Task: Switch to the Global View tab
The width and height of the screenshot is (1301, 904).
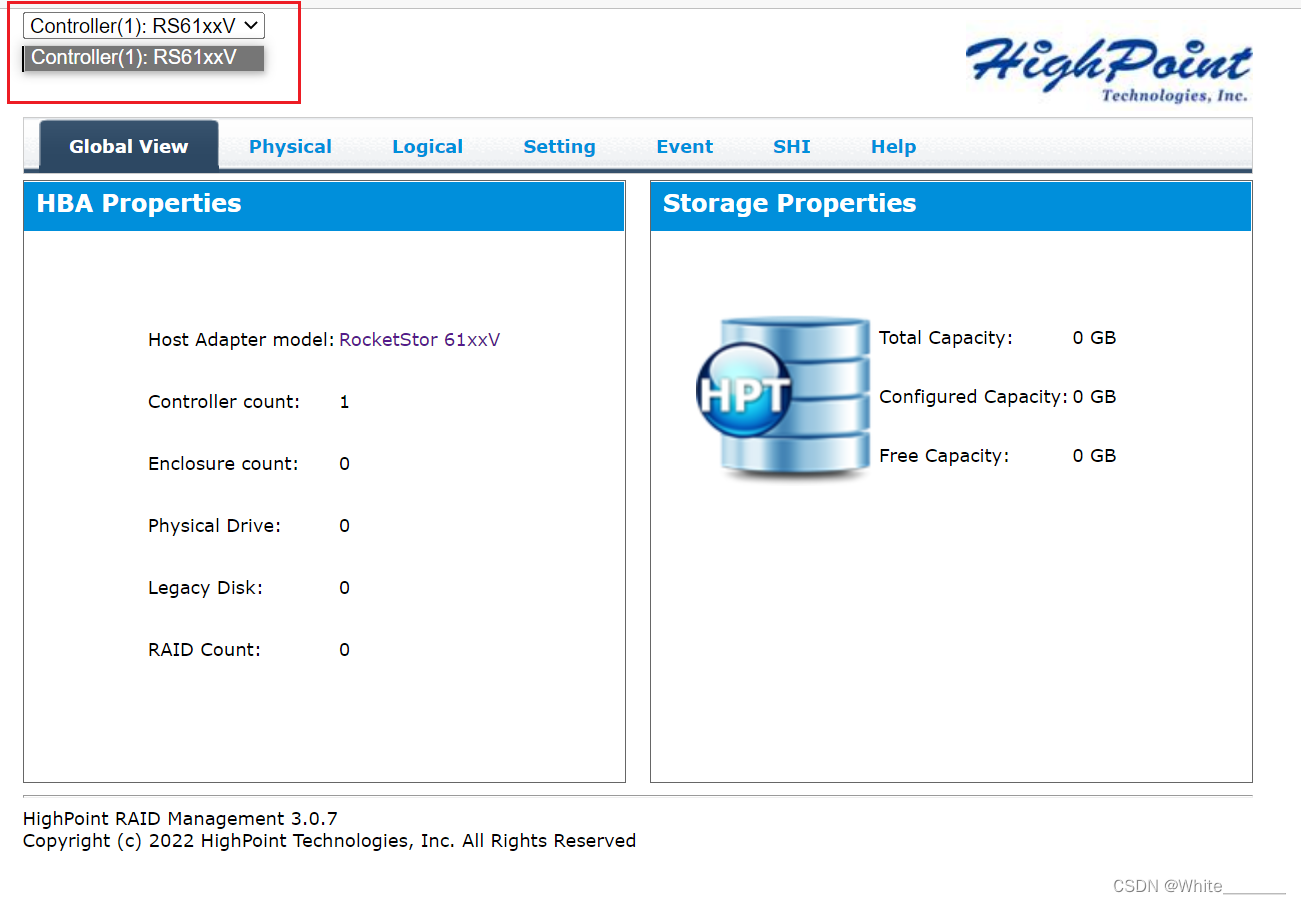Action: pos(128,146)
